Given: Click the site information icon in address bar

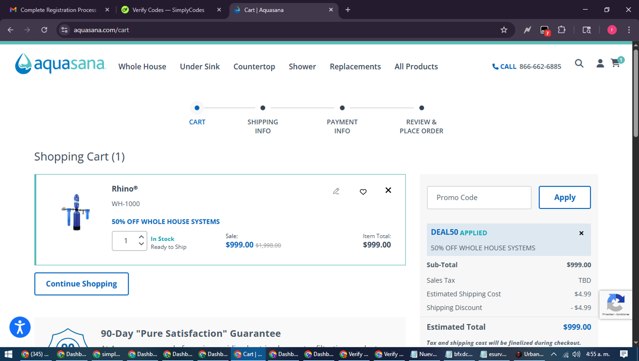Looking at the screenshot, I should tap(64, 30).
